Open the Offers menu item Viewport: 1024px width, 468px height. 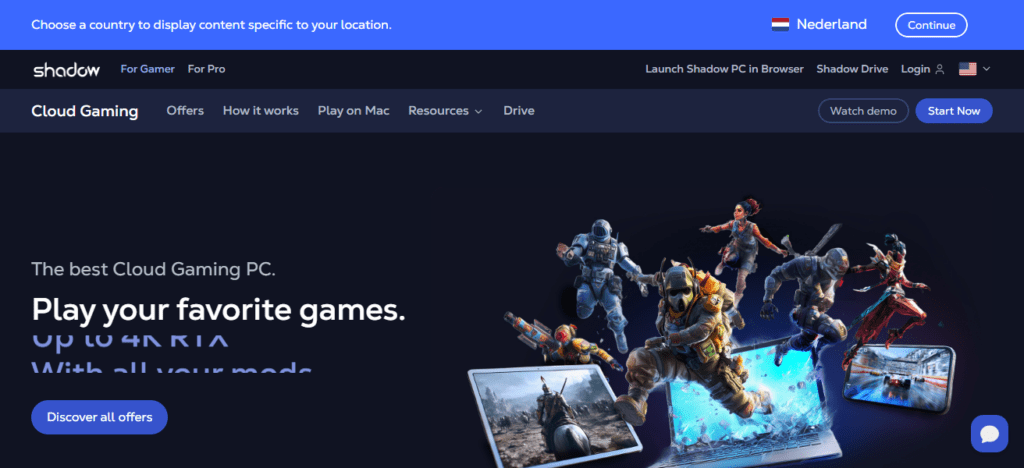point(185,111)
